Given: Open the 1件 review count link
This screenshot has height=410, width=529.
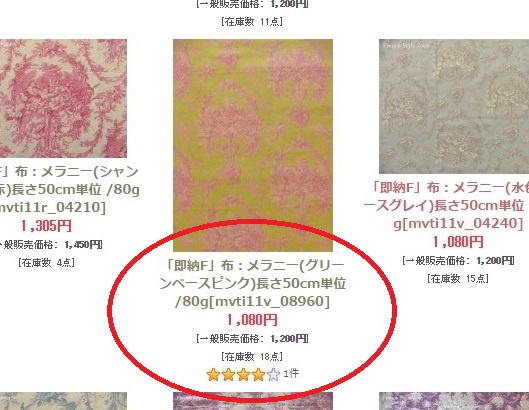Looking at the screenshot, I should click(291, 373).
